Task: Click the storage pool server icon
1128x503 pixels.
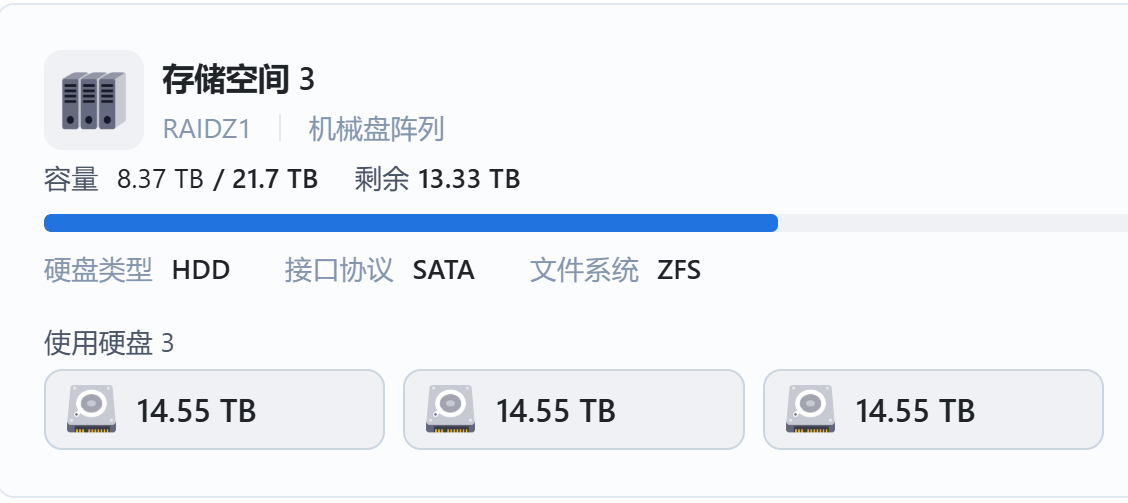Action: coord(94,100)
